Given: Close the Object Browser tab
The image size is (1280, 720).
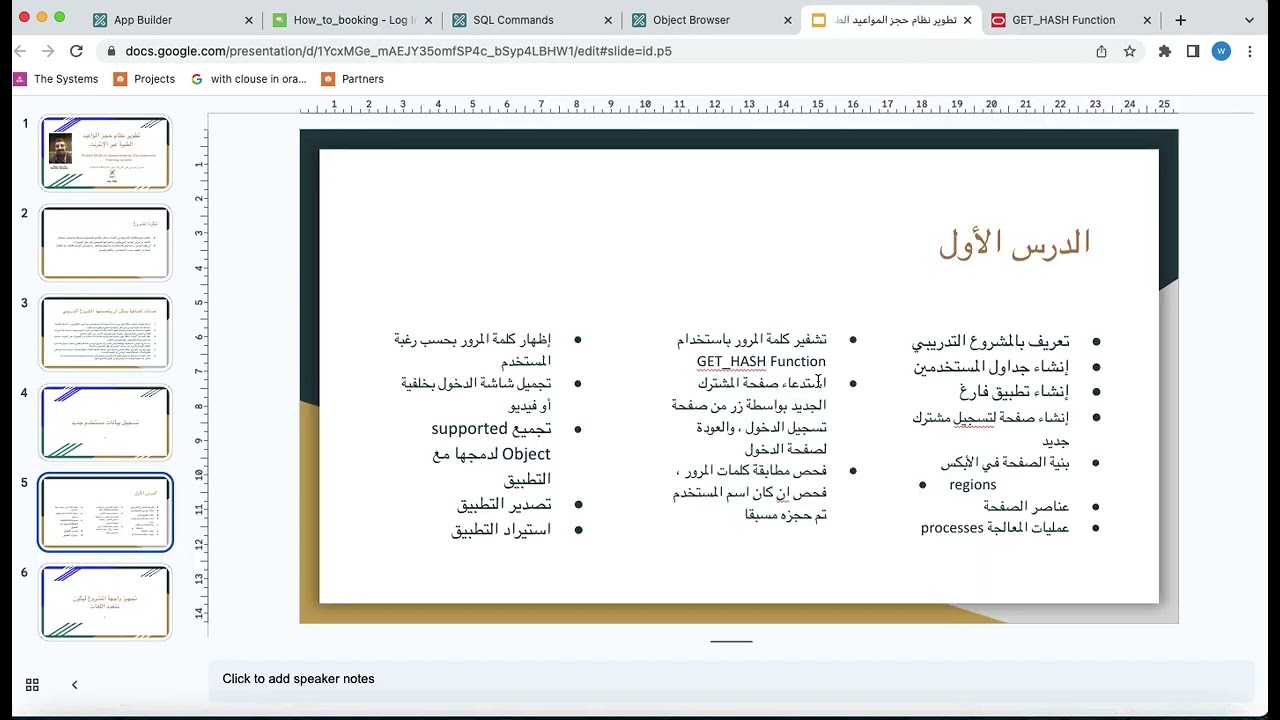Looking at the screenshot, I should point(788,20).
